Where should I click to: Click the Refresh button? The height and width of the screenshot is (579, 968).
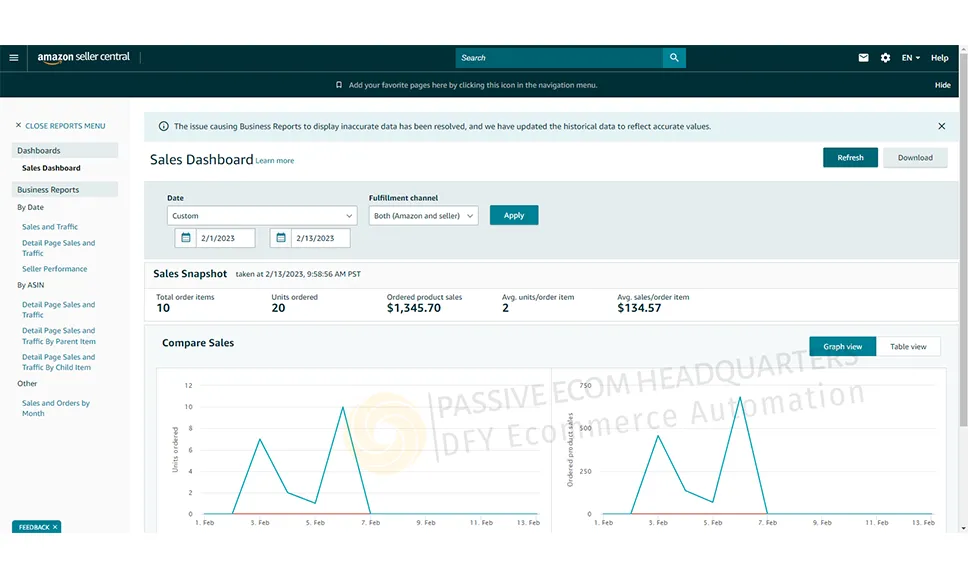(850, 158)
